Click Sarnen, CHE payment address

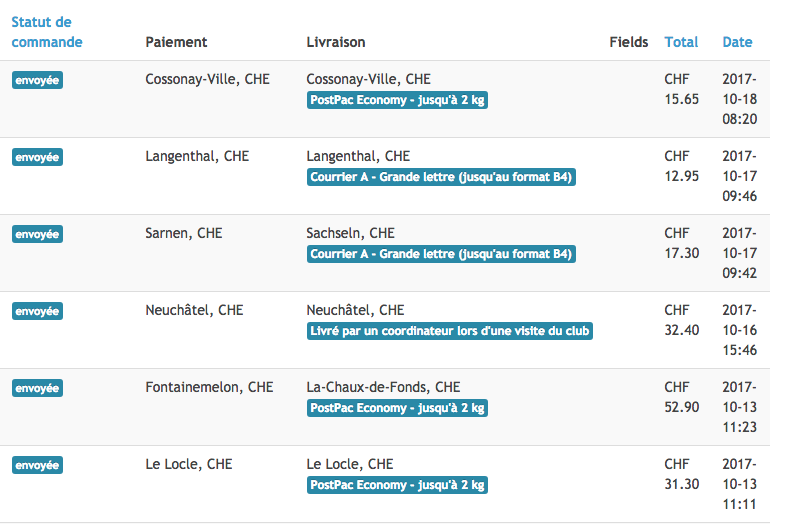point(184,233)
